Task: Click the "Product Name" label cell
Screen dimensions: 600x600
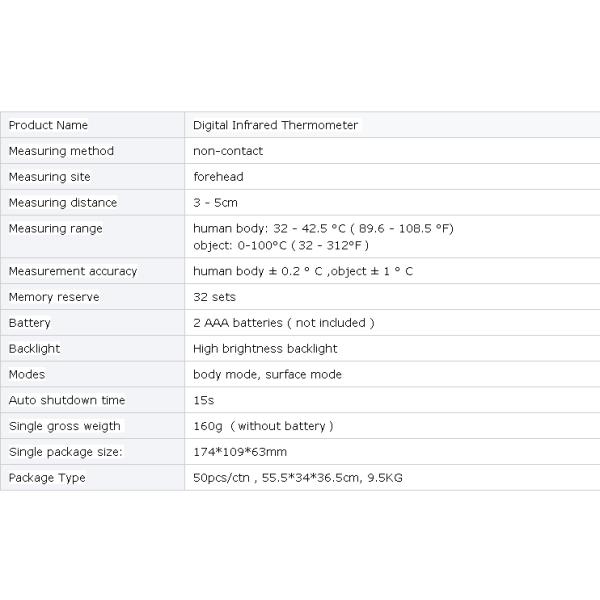Action: click(x=48, y=125)
